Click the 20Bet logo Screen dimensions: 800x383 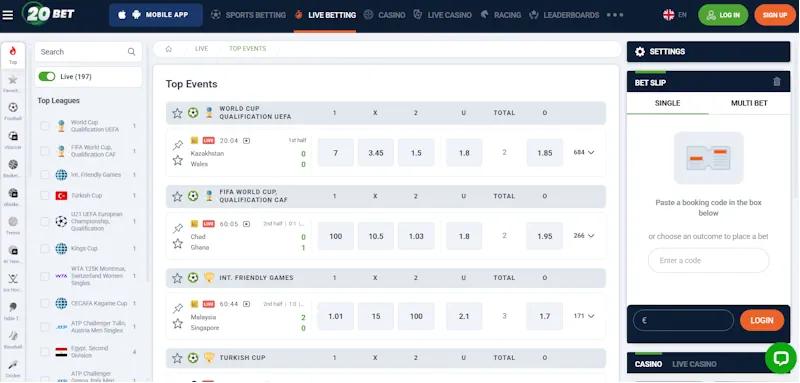(x=49, y=14)
